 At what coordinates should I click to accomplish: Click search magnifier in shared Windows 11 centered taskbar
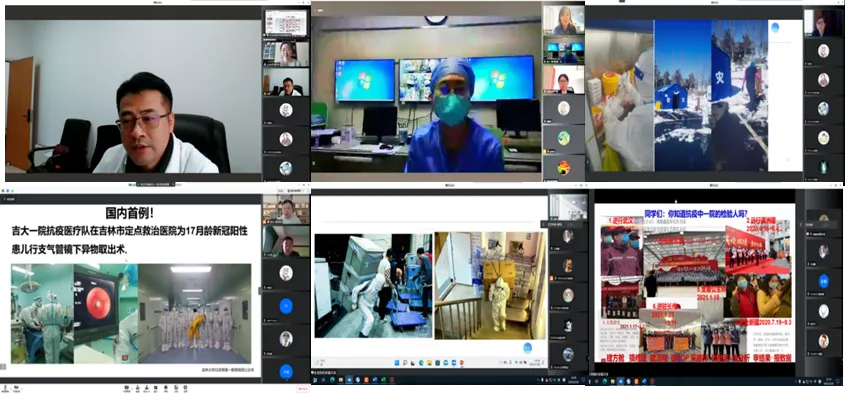[x=405, y=363]
